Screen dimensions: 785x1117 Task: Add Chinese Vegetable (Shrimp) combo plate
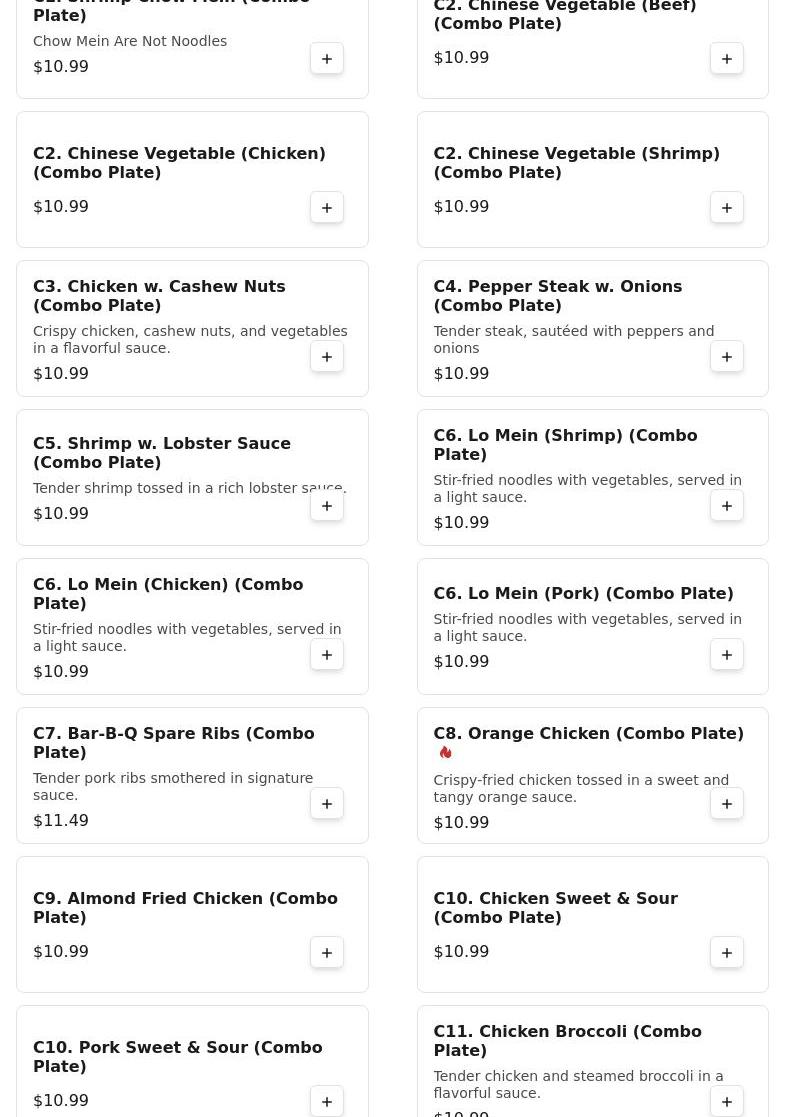click(727, 208)
